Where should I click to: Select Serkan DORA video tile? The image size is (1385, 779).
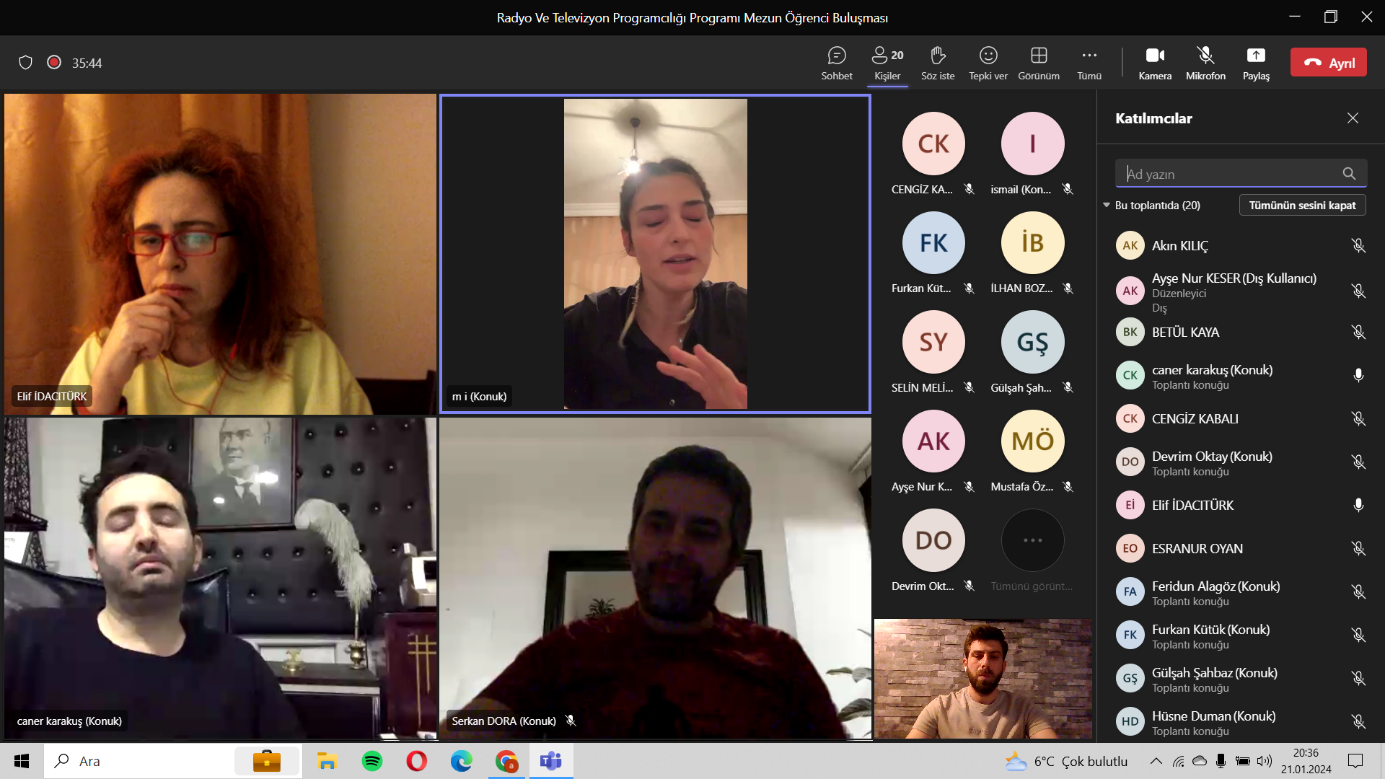[x=655, y=578]
